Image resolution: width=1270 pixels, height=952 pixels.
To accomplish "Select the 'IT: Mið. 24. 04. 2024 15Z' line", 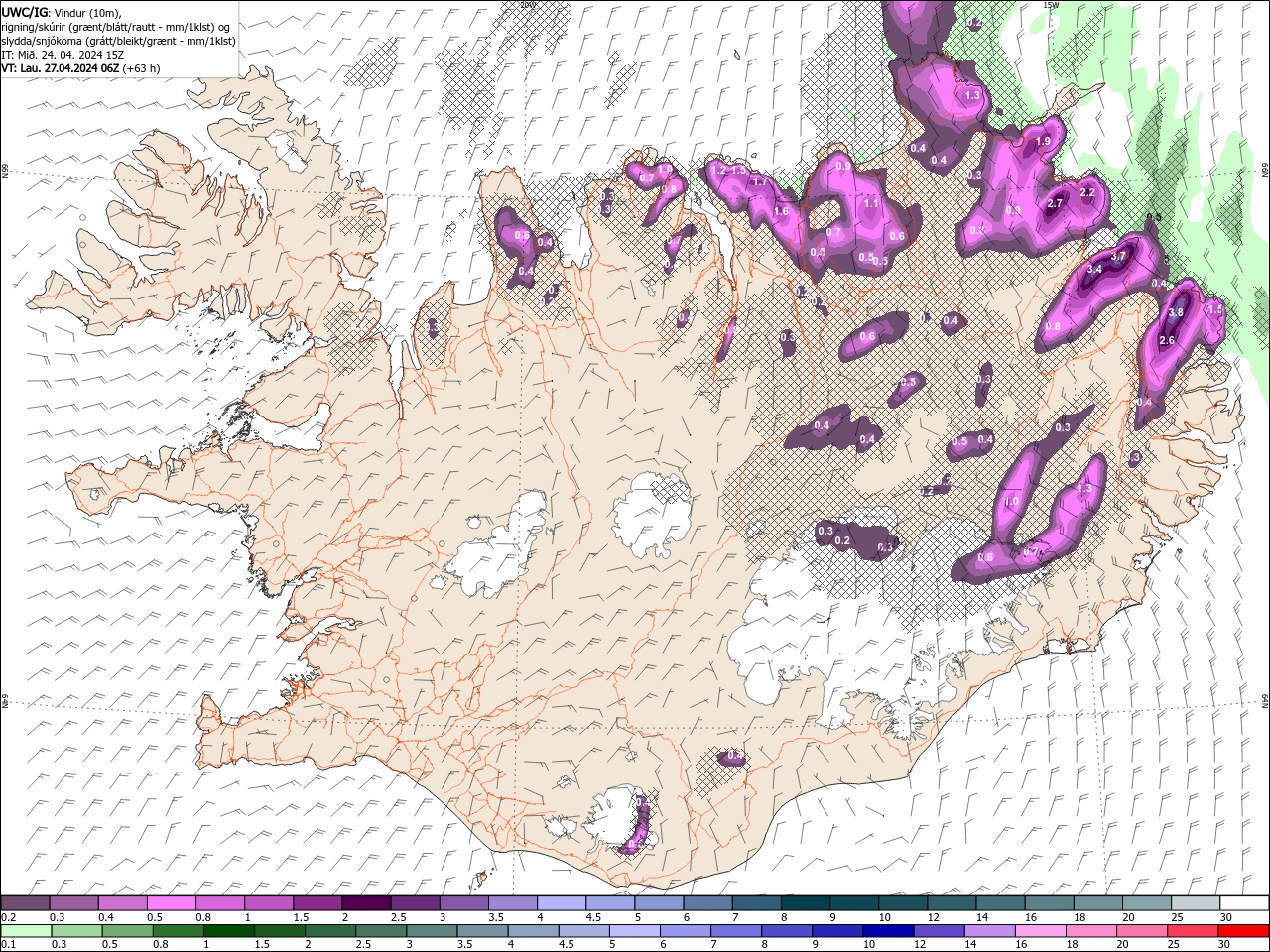I will 63,54.
